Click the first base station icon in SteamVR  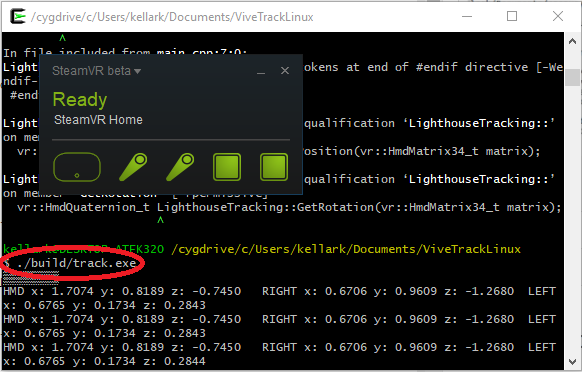tap(227, 167)
